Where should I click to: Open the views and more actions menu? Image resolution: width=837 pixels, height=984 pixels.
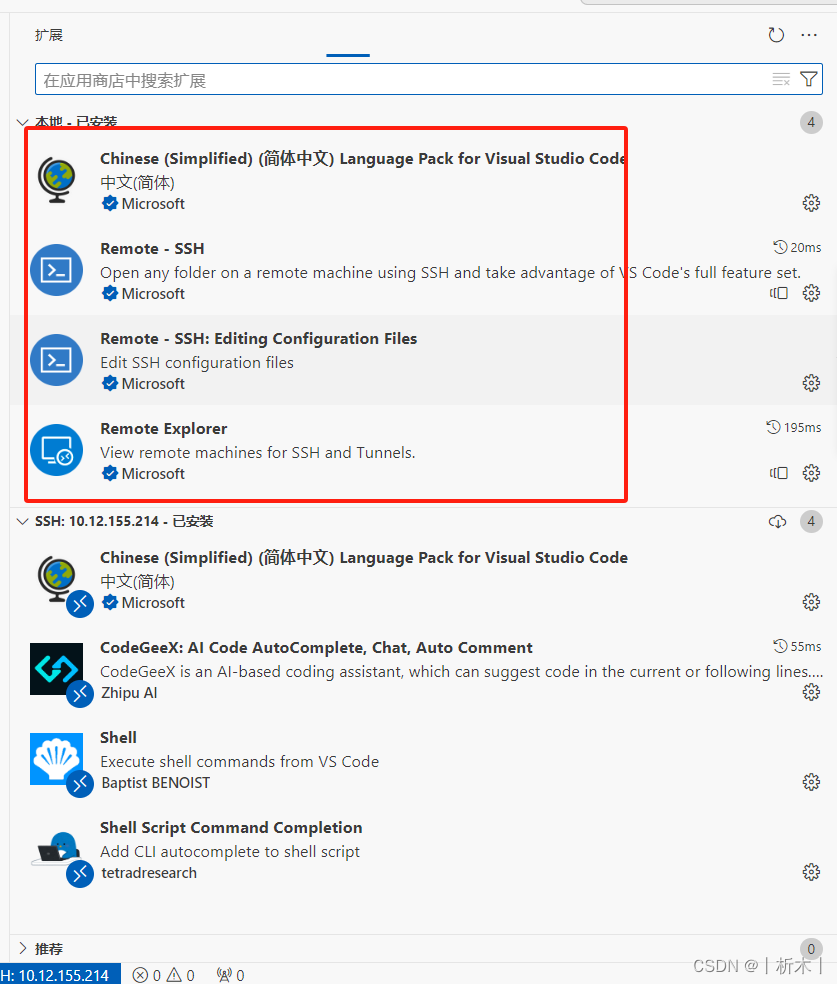(809, 34)
